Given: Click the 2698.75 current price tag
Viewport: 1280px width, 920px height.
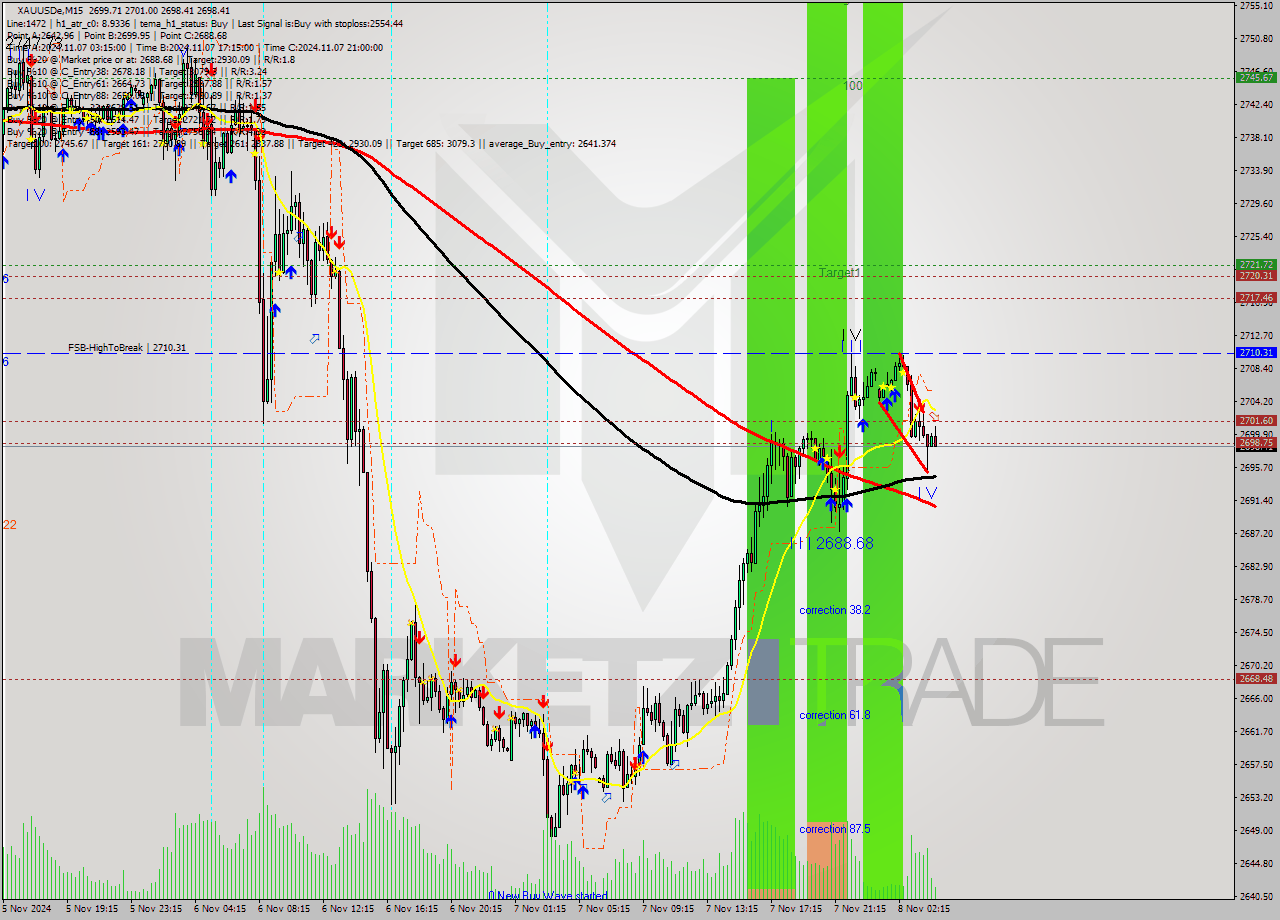Looking at the screenshot, I should pos(1256,443).
